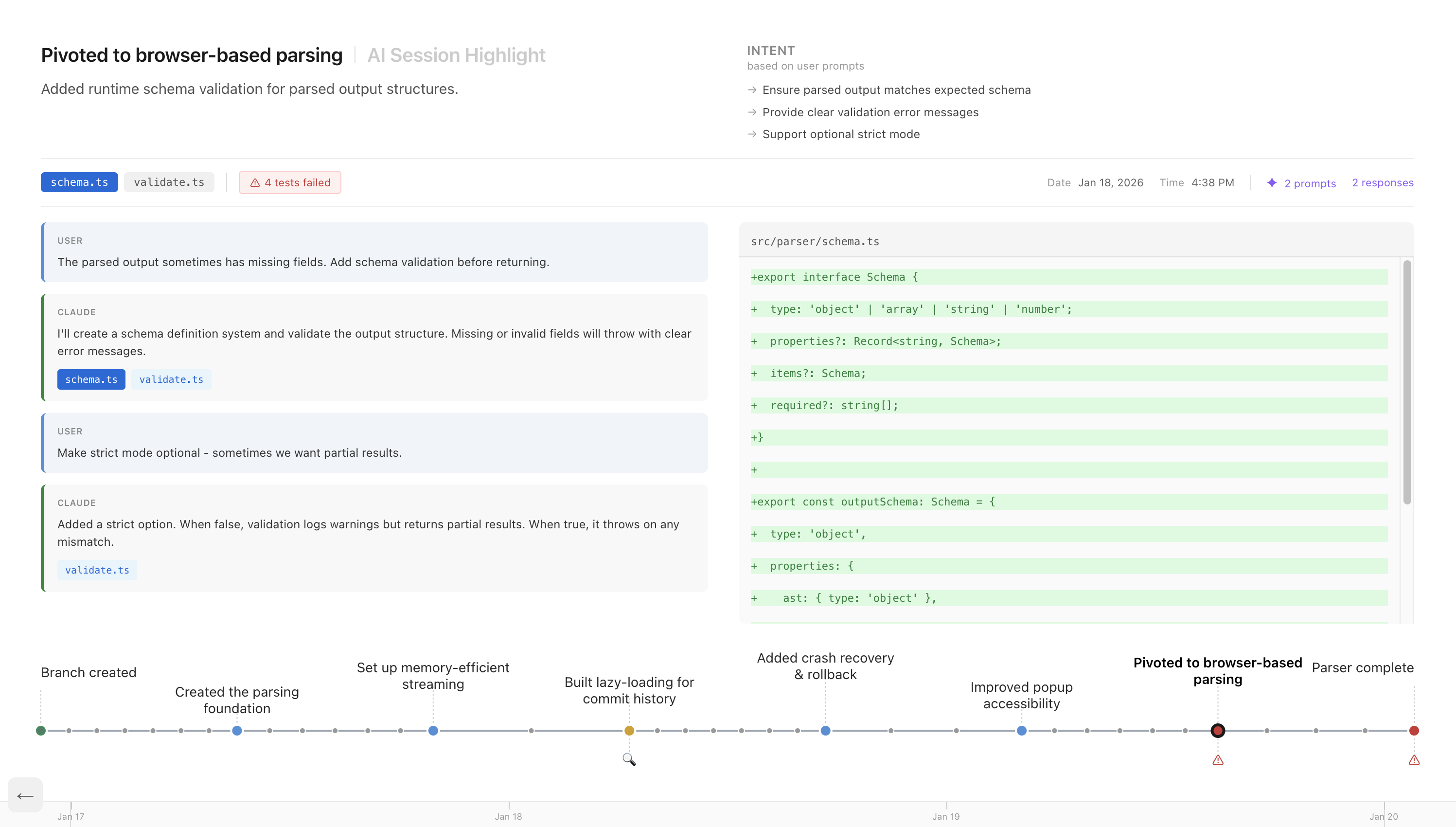Image resolution: width=1456 pixels, height=827 pixels.
Task: Select the Added crash recovery & rollback marker
Action: click(x=825, y=731)
